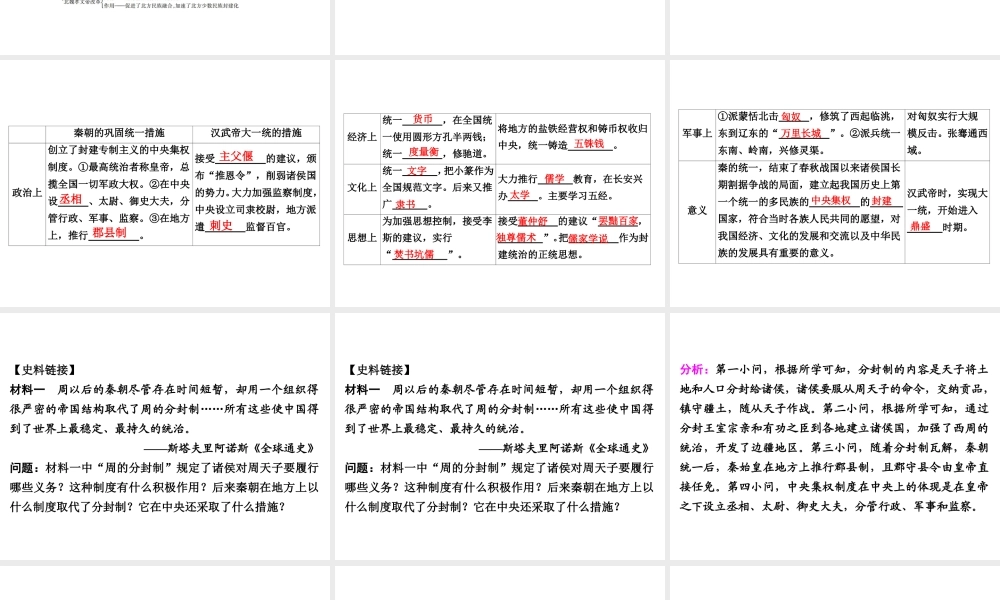This screenshot has height=600, width=1000.
Task: Click the red answer 文字
Action: tap(416, 170)
